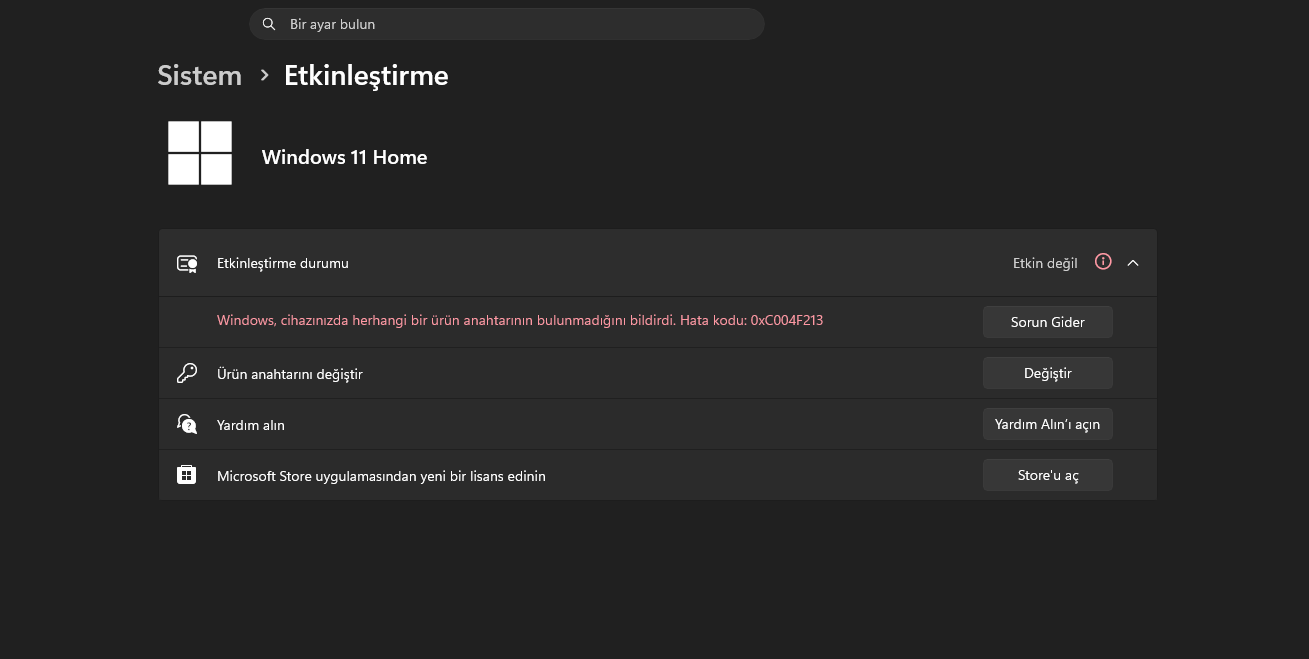Click the Windows 11 Home edition label

(345, 157)
